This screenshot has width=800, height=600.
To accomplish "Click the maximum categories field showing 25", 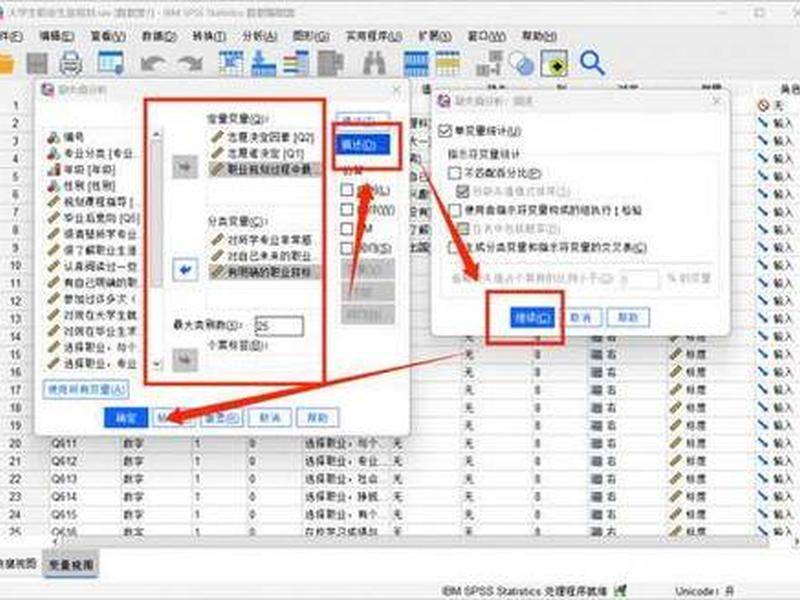I will pos(279,326).
